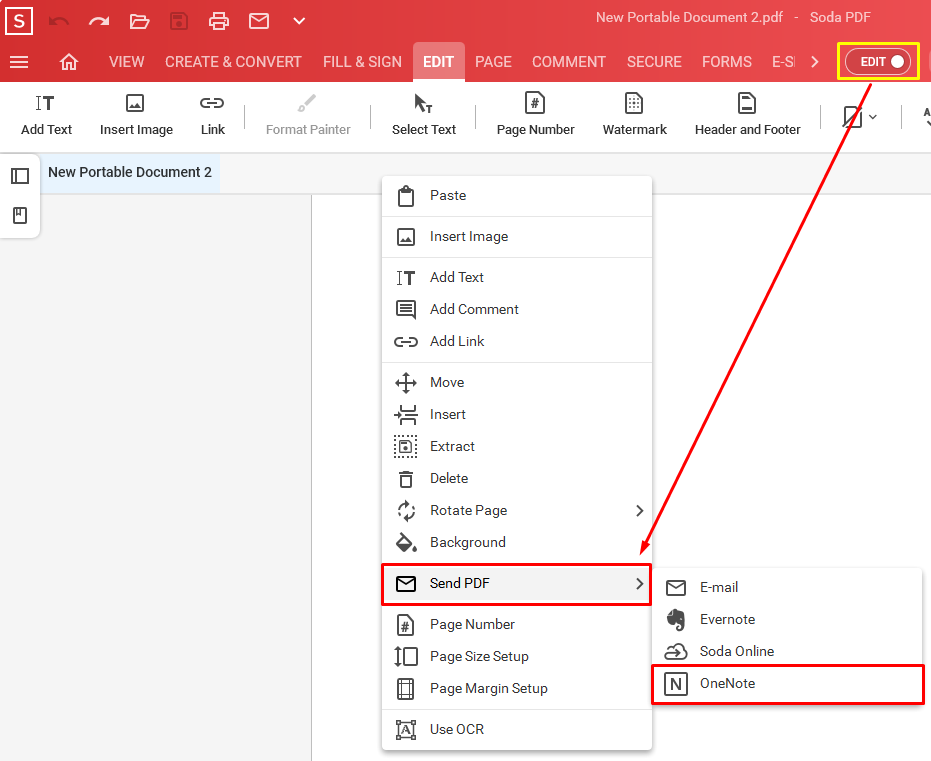Click Page Number in the ribbon

[535, 115]
